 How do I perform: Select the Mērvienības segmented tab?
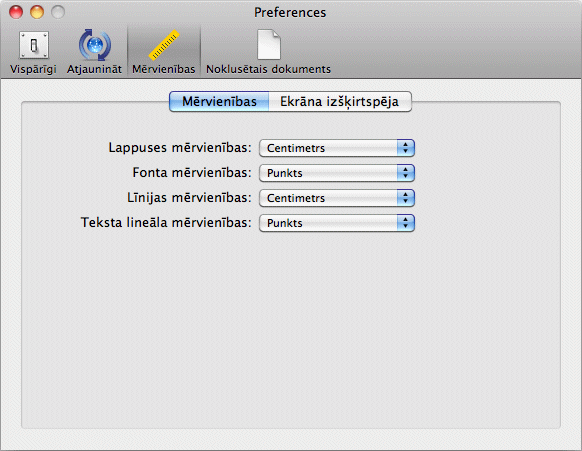(x=219, y=101)
